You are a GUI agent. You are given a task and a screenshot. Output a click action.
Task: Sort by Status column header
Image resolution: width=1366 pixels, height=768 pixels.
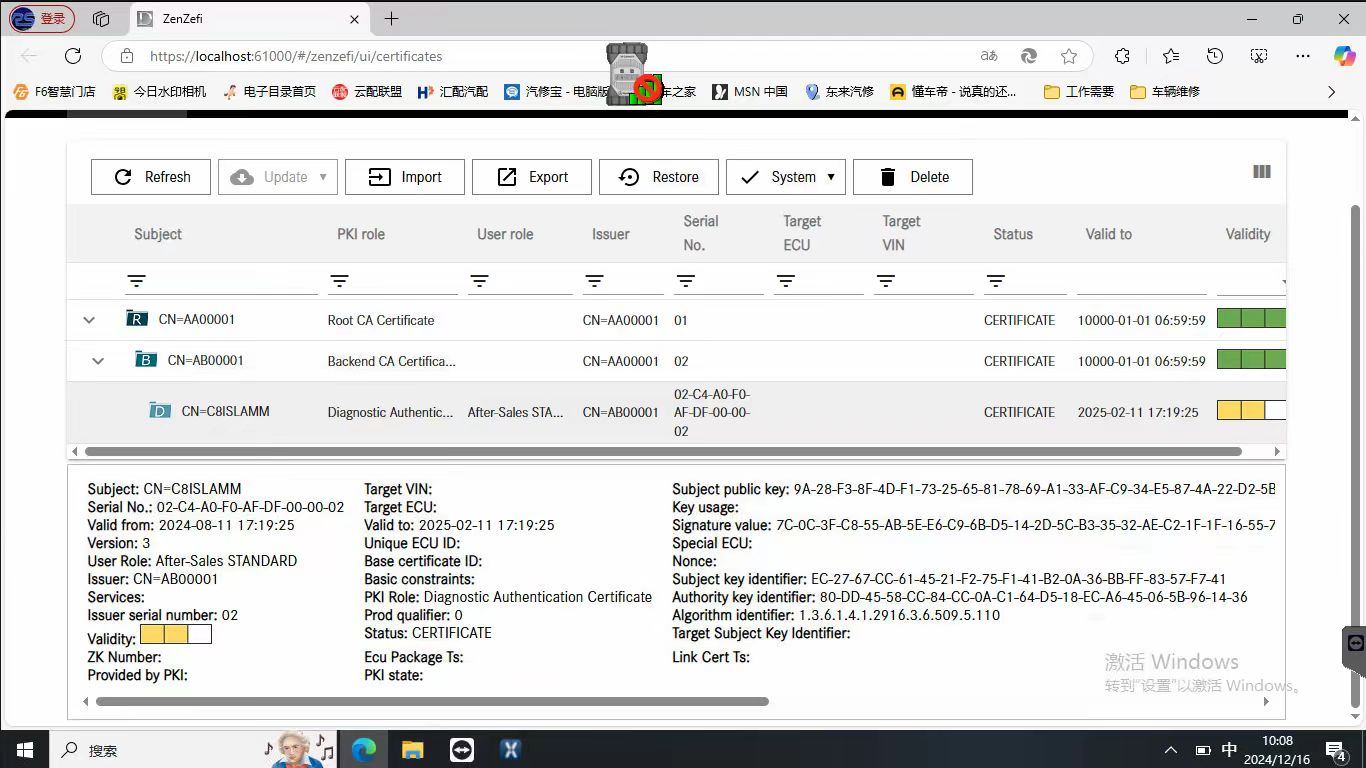point(1013,234)
